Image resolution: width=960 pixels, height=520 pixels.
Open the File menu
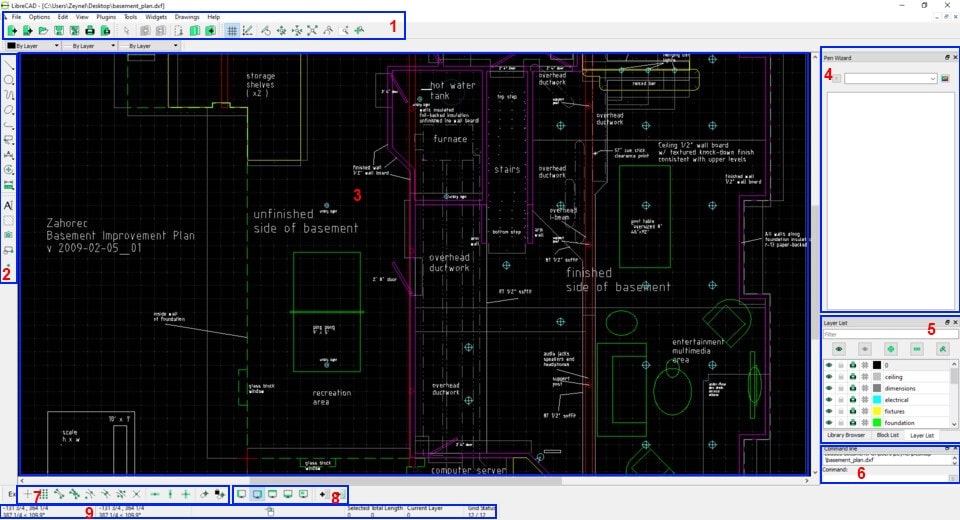click(x=17, y=17)
